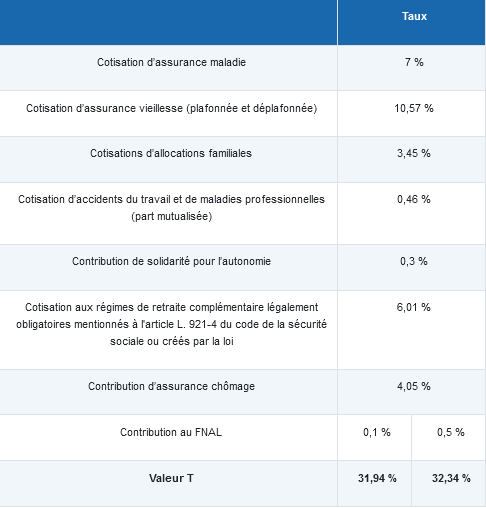Click the 31,94 % Valeur T total

pyautogui.click(x=377, y=478)
